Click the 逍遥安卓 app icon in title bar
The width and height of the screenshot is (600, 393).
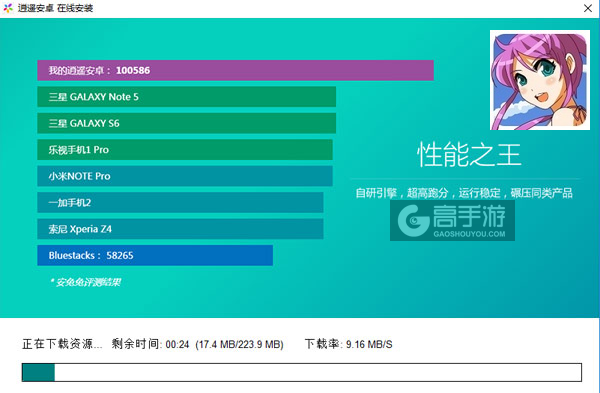(x=8, y=8)
